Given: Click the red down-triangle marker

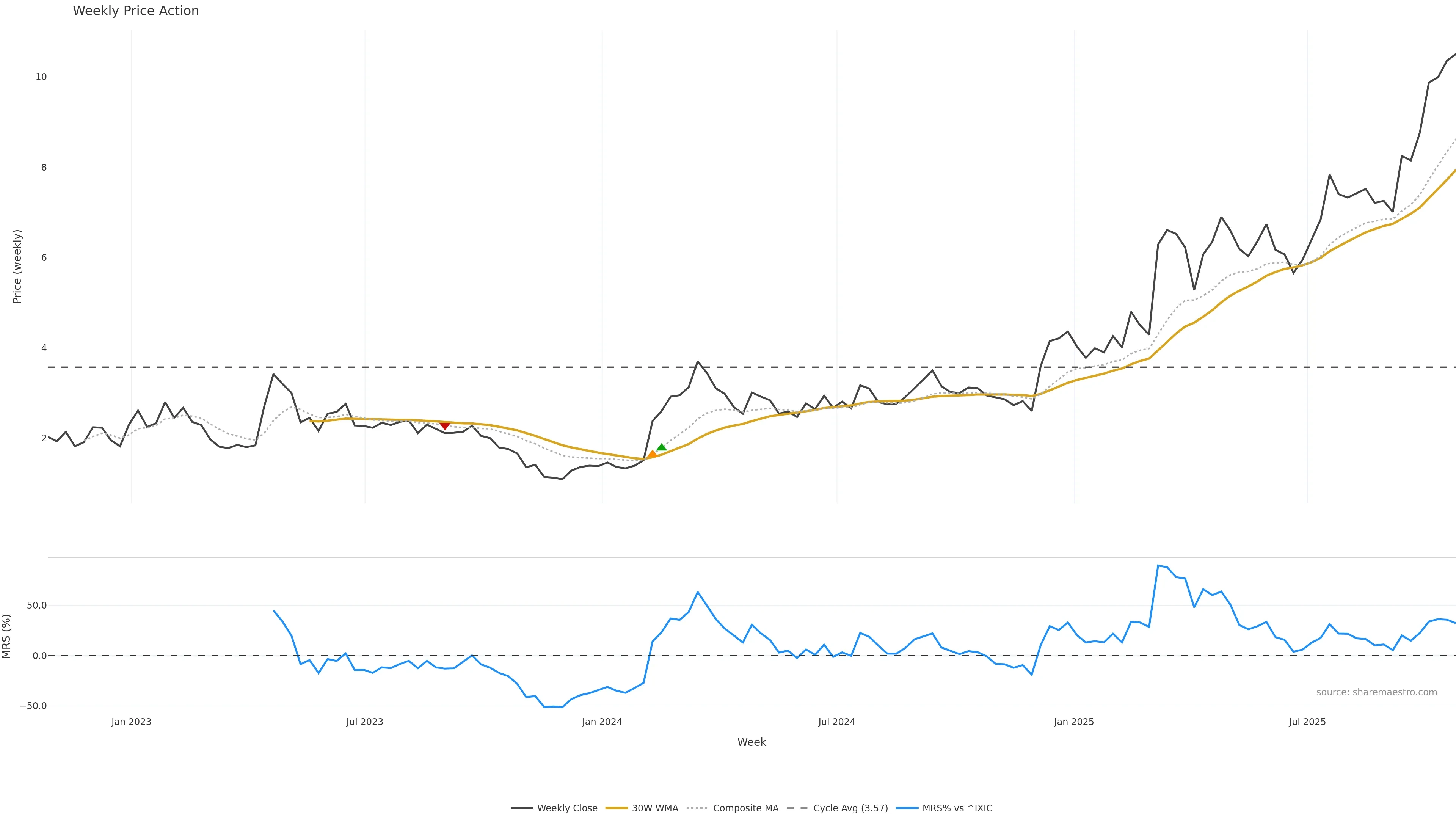Looking at the screenshot, I should click(445, 425).
